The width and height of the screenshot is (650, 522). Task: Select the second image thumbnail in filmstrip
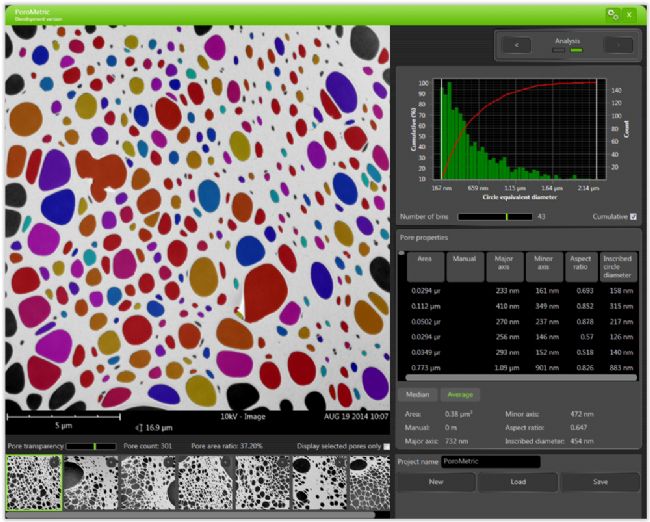[91, 483]
